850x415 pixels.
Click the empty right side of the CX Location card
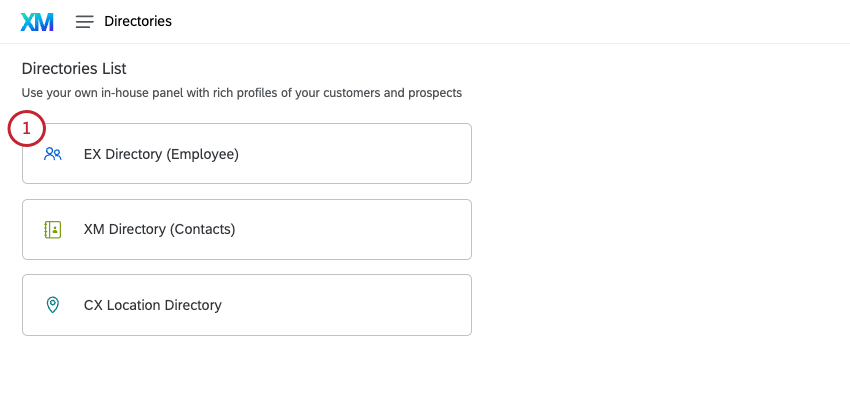click(x=380, y=305)
